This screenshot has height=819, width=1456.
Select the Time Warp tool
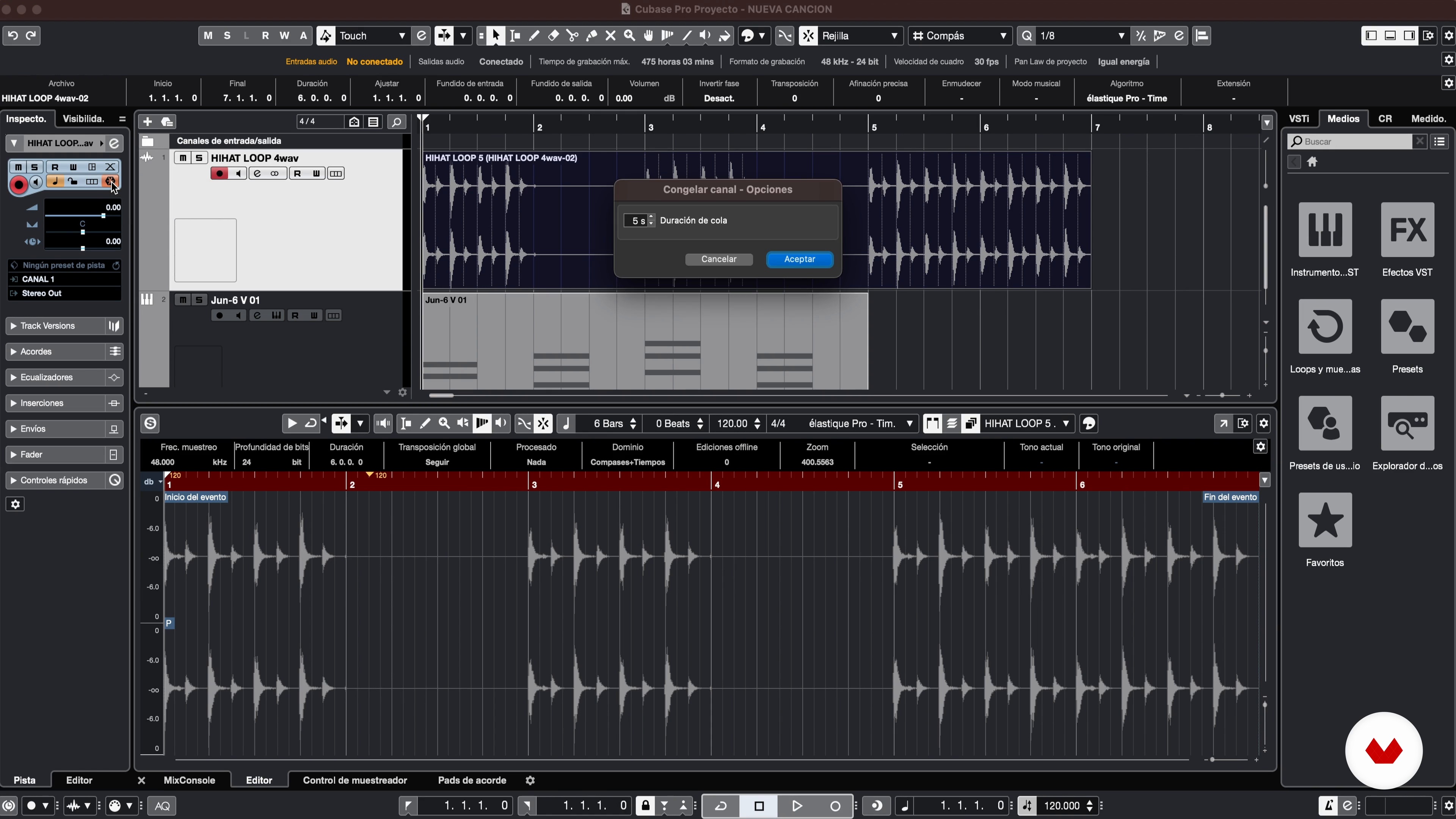pos(667,36)
